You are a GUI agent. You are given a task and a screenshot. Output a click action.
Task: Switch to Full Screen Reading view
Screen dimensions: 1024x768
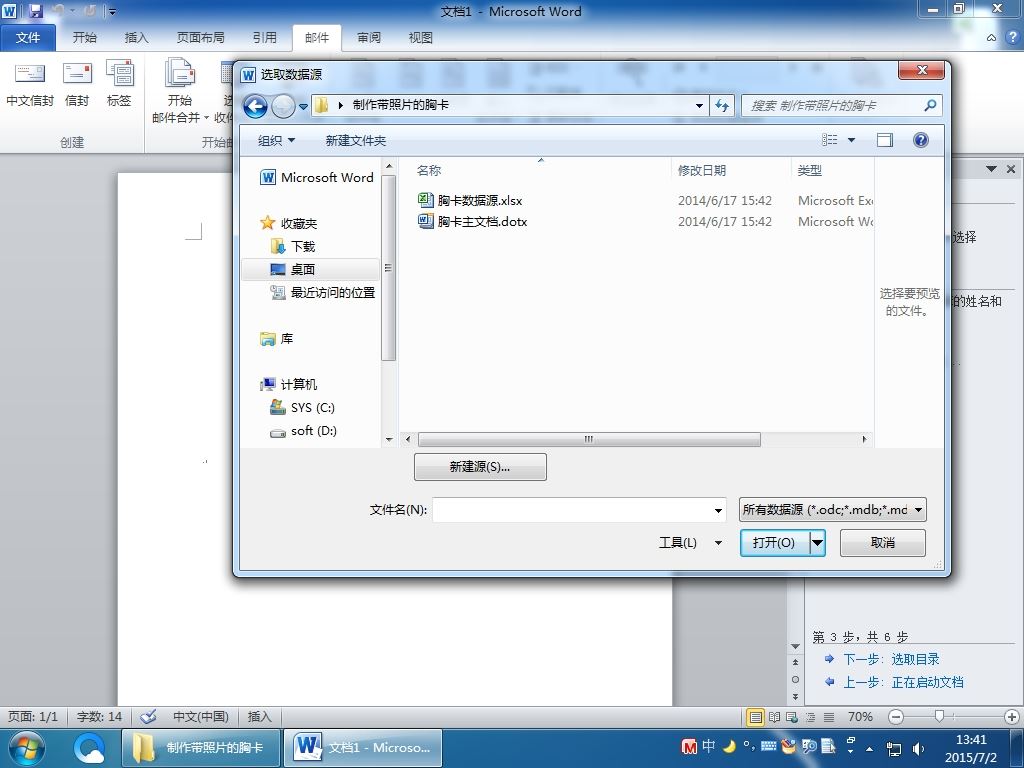pyautogui.click(x=775, y=717)
